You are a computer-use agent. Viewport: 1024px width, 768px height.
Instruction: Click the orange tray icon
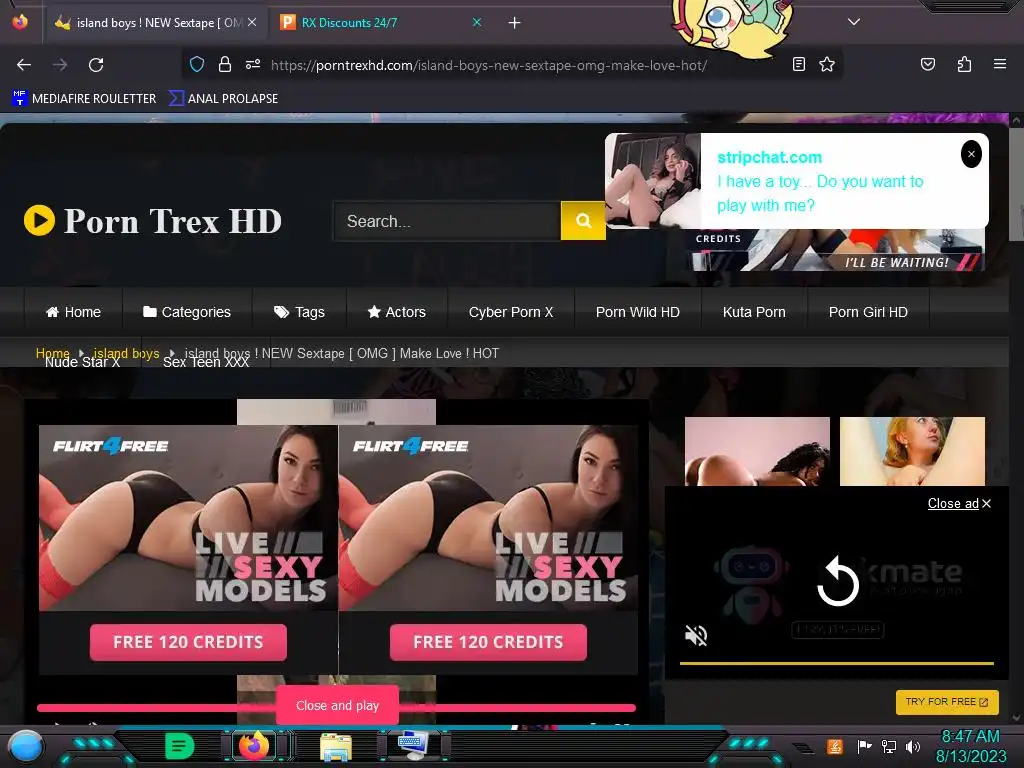(x=835, y=746)
